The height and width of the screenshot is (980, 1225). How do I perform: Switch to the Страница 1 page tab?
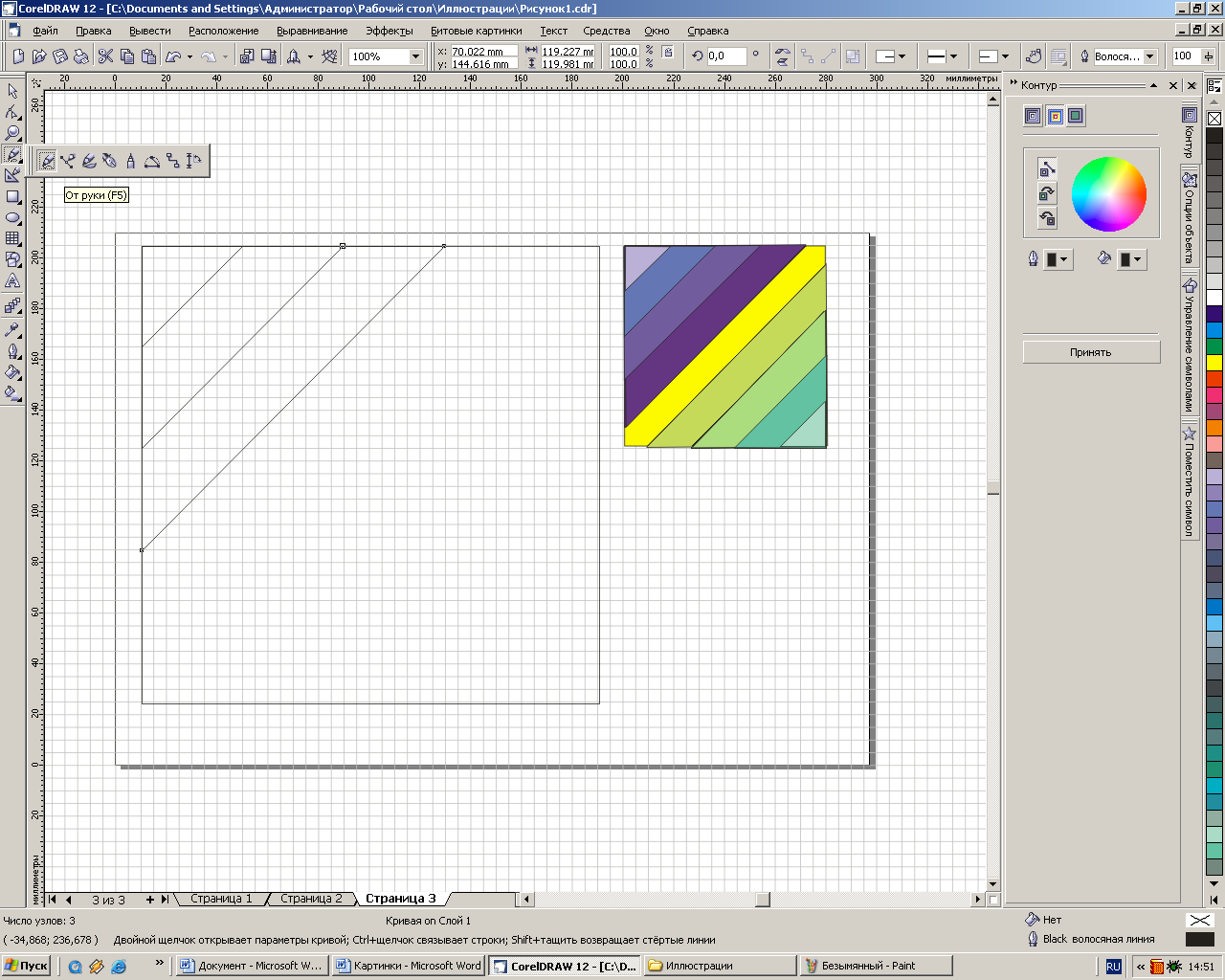221,899
